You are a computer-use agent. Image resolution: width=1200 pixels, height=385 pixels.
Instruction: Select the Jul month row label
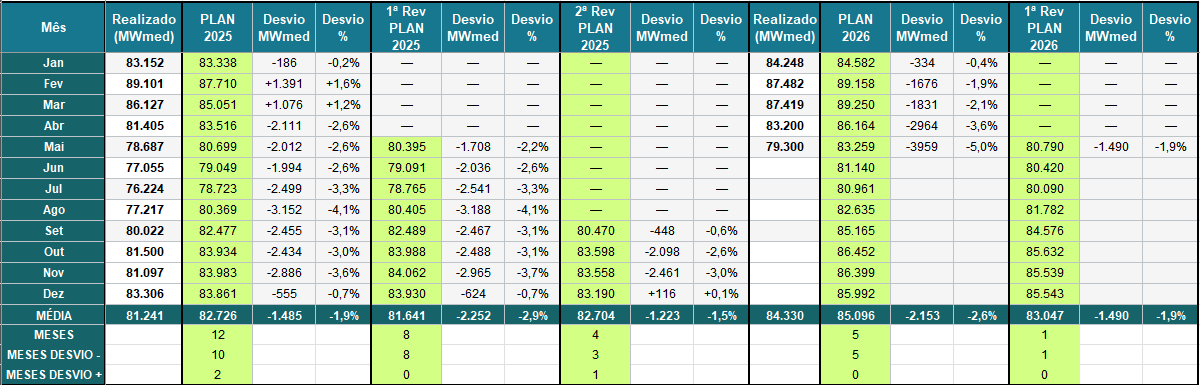click(54, 188)
